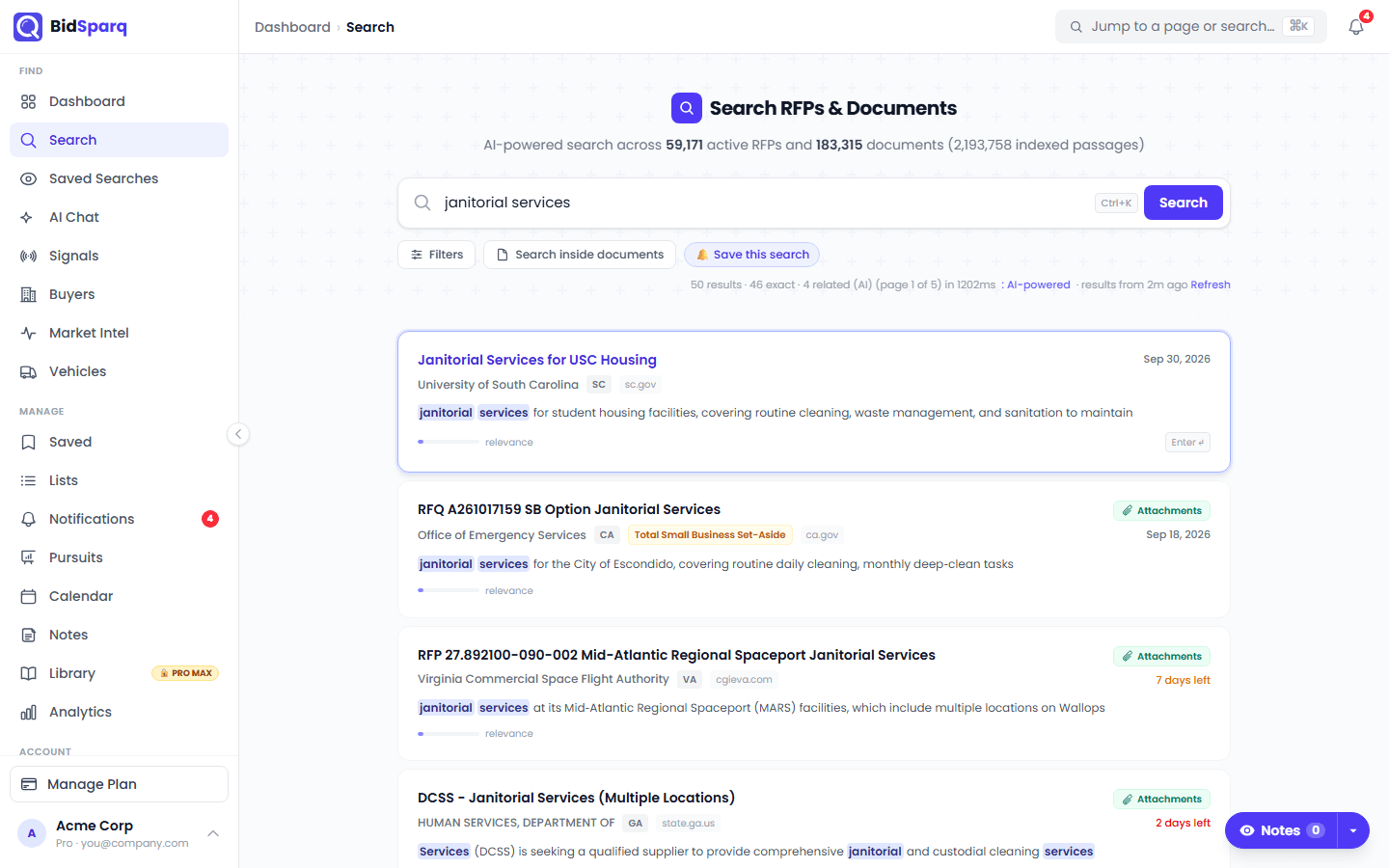Click the relevance bar on Spaceport RFP
The image size is (1389, 868).
point(449,734)
